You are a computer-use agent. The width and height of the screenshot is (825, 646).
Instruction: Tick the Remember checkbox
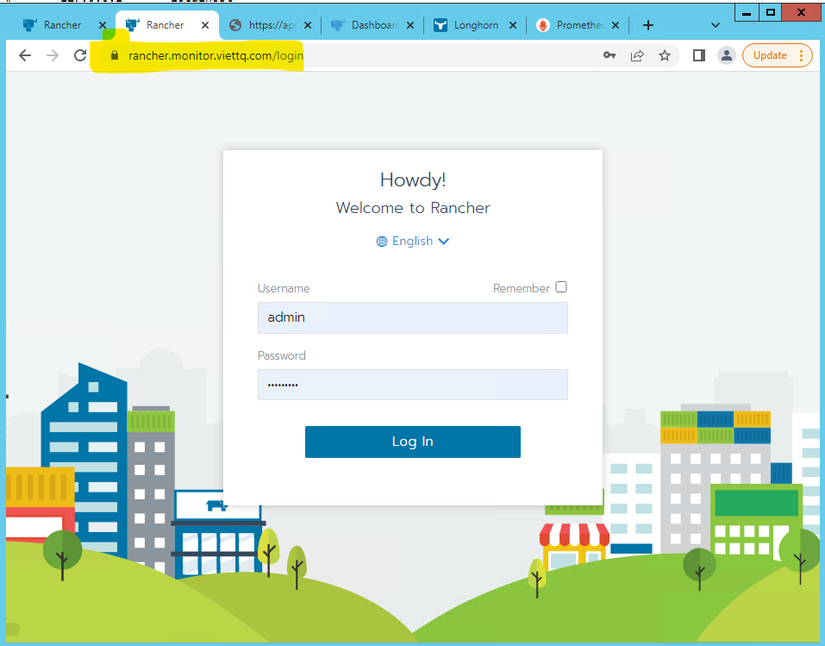pyautogui.click(x=561, y=287)
